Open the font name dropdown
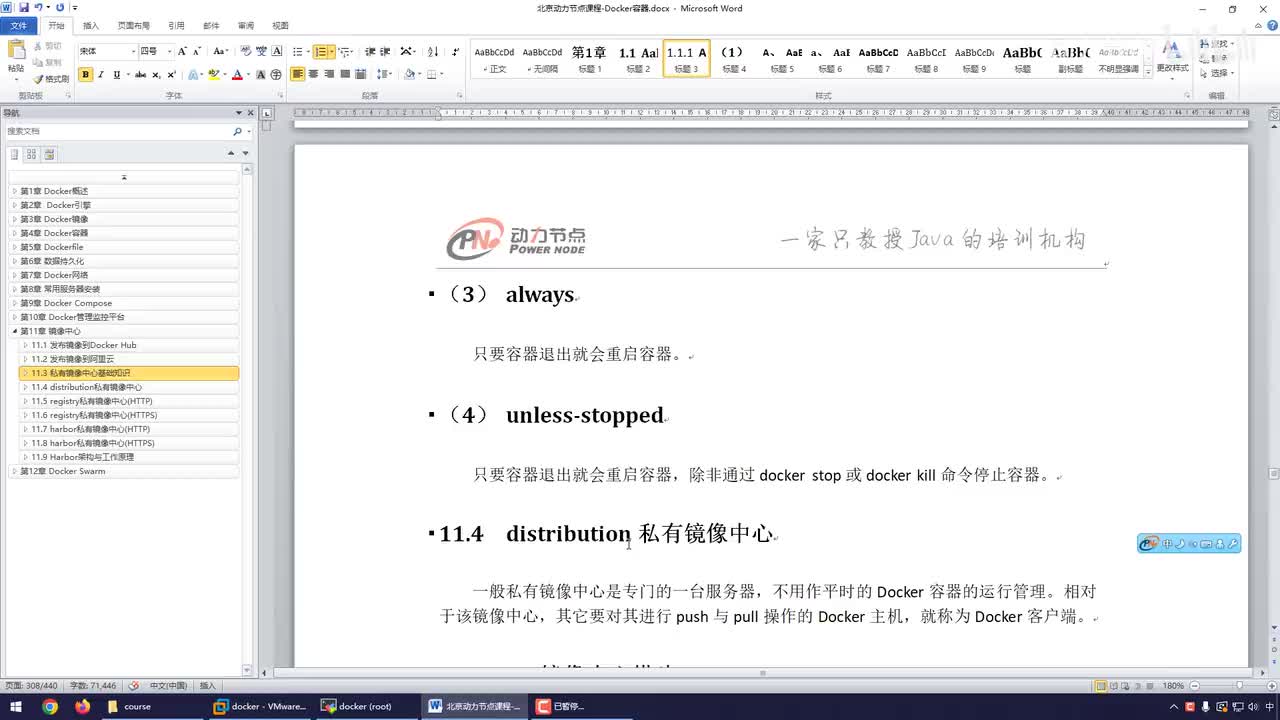1280x720 pixels. click(x=133, y=51)
